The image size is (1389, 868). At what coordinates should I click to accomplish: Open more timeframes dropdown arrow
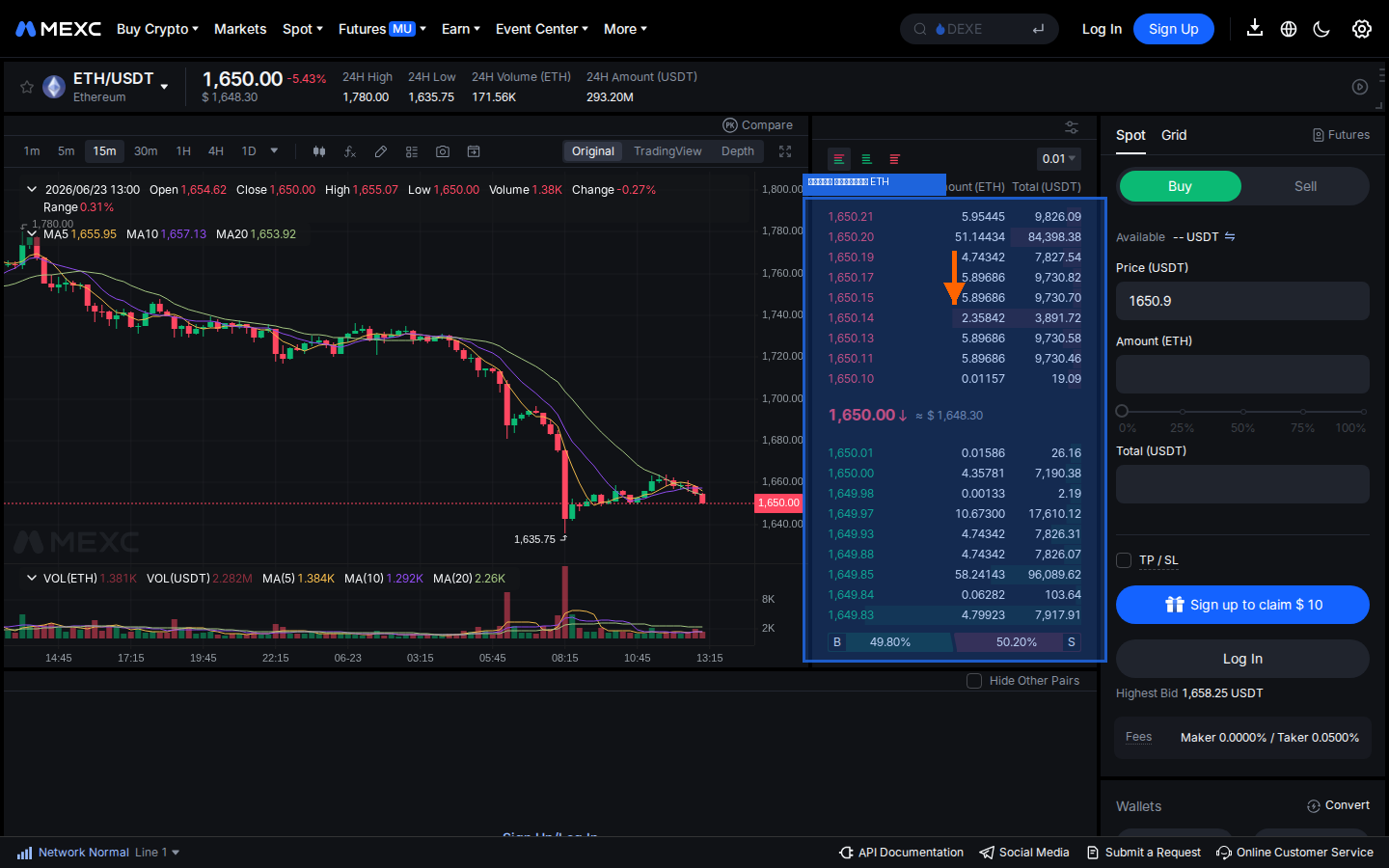(274, 151)
